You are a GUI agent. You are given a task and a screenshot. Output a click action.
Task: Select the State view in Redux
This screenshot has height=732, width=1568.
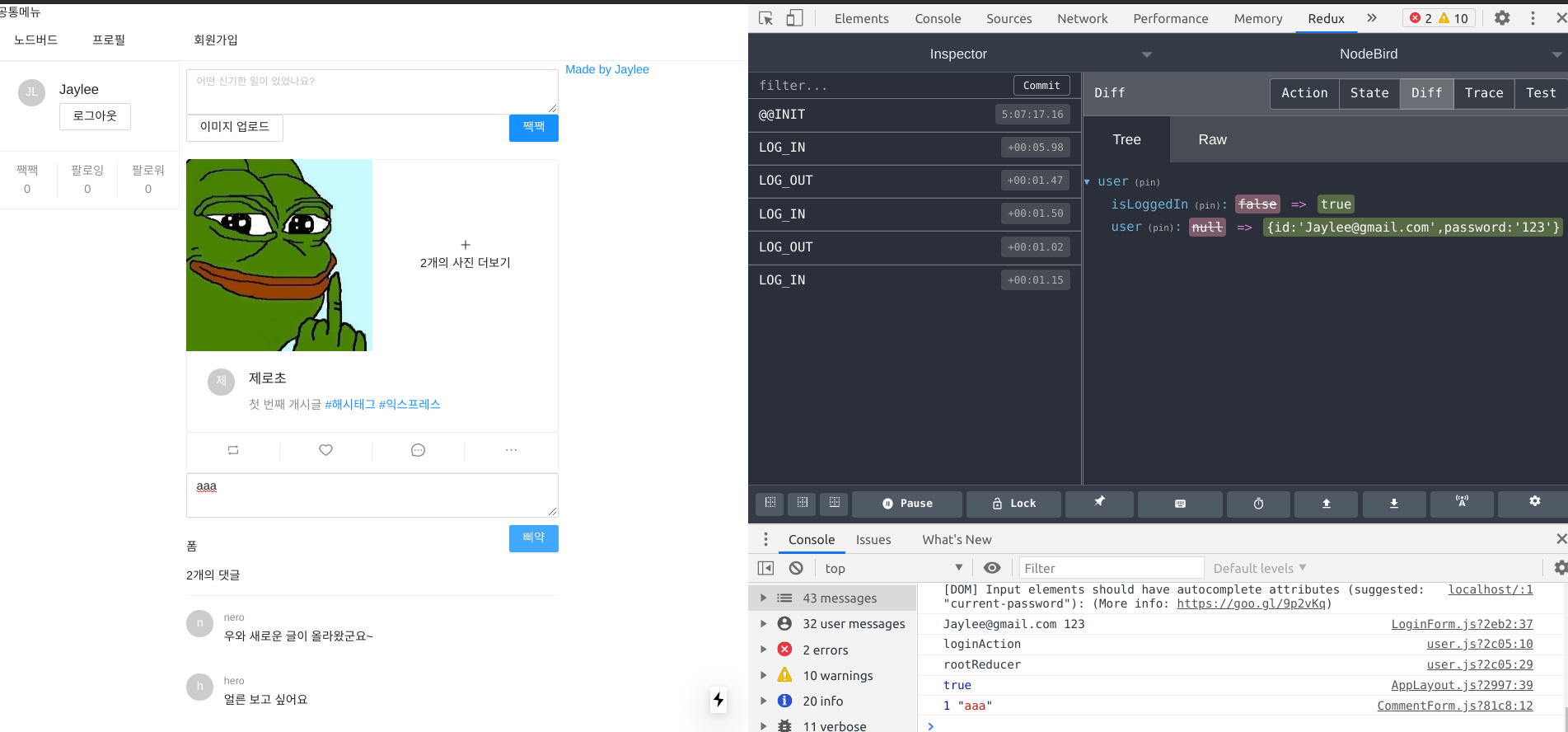[1369, 93]
